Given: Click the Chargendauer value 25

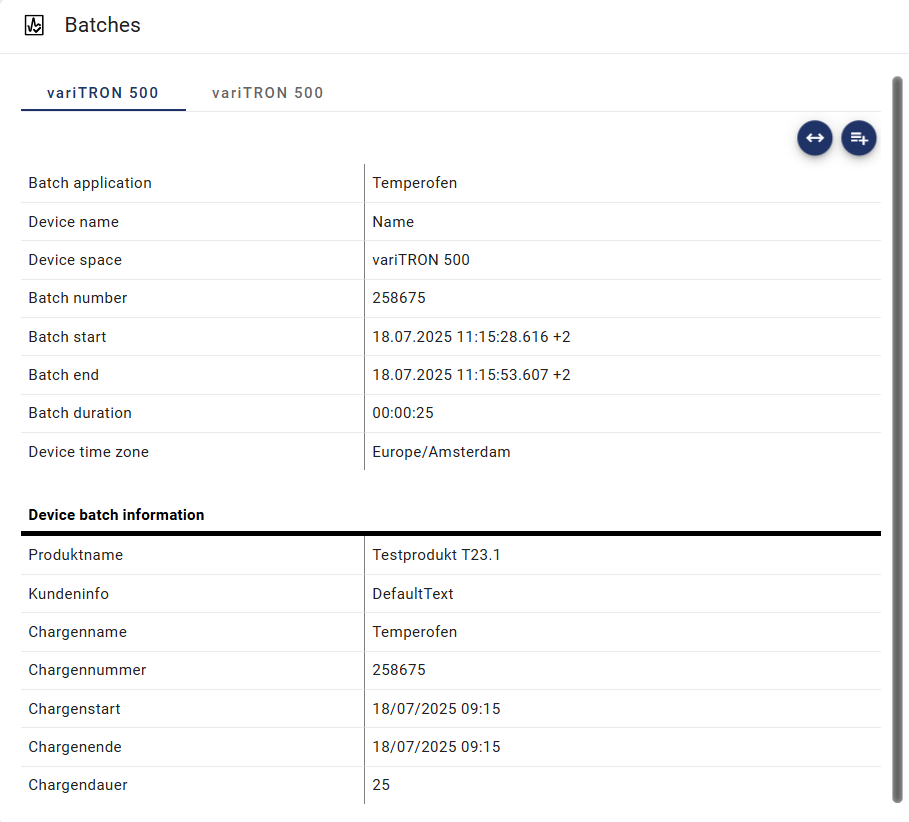Looking at the screenshot, I should point(381,785).
